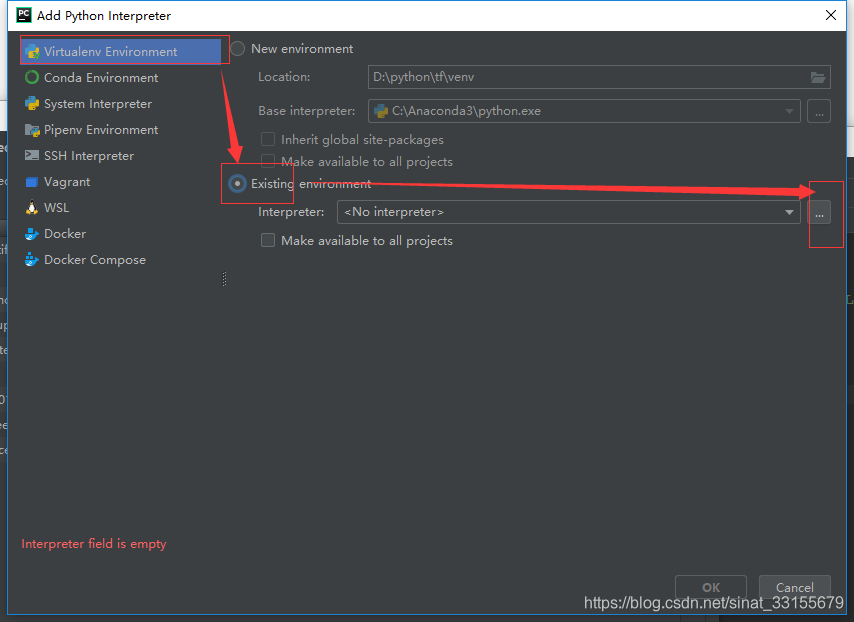Choose System Interpreter in the list

121,103
